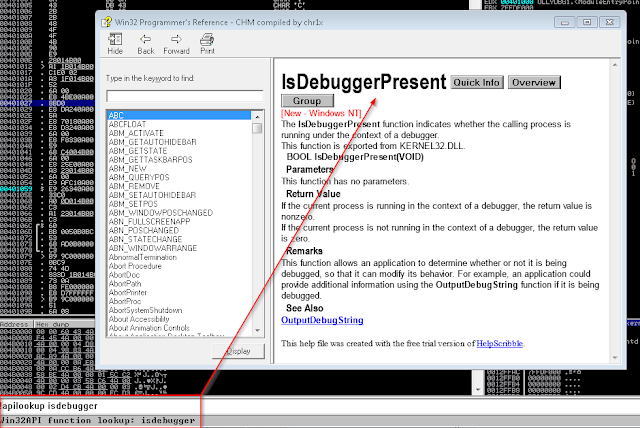
Task: Click keyword list scroll up arrow
Action: coord(257,117)
